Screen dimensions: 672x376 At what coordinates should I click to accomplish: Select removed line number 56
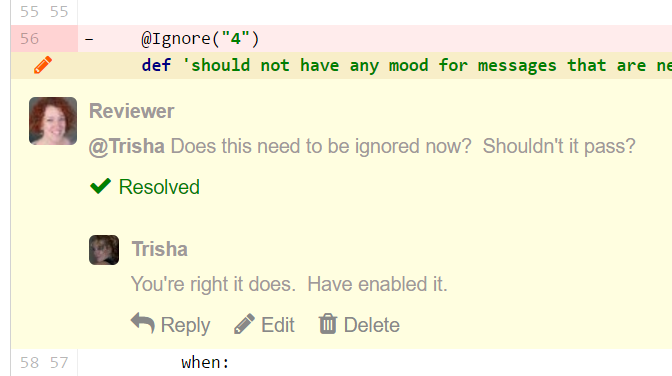click(x=29, y=39)
